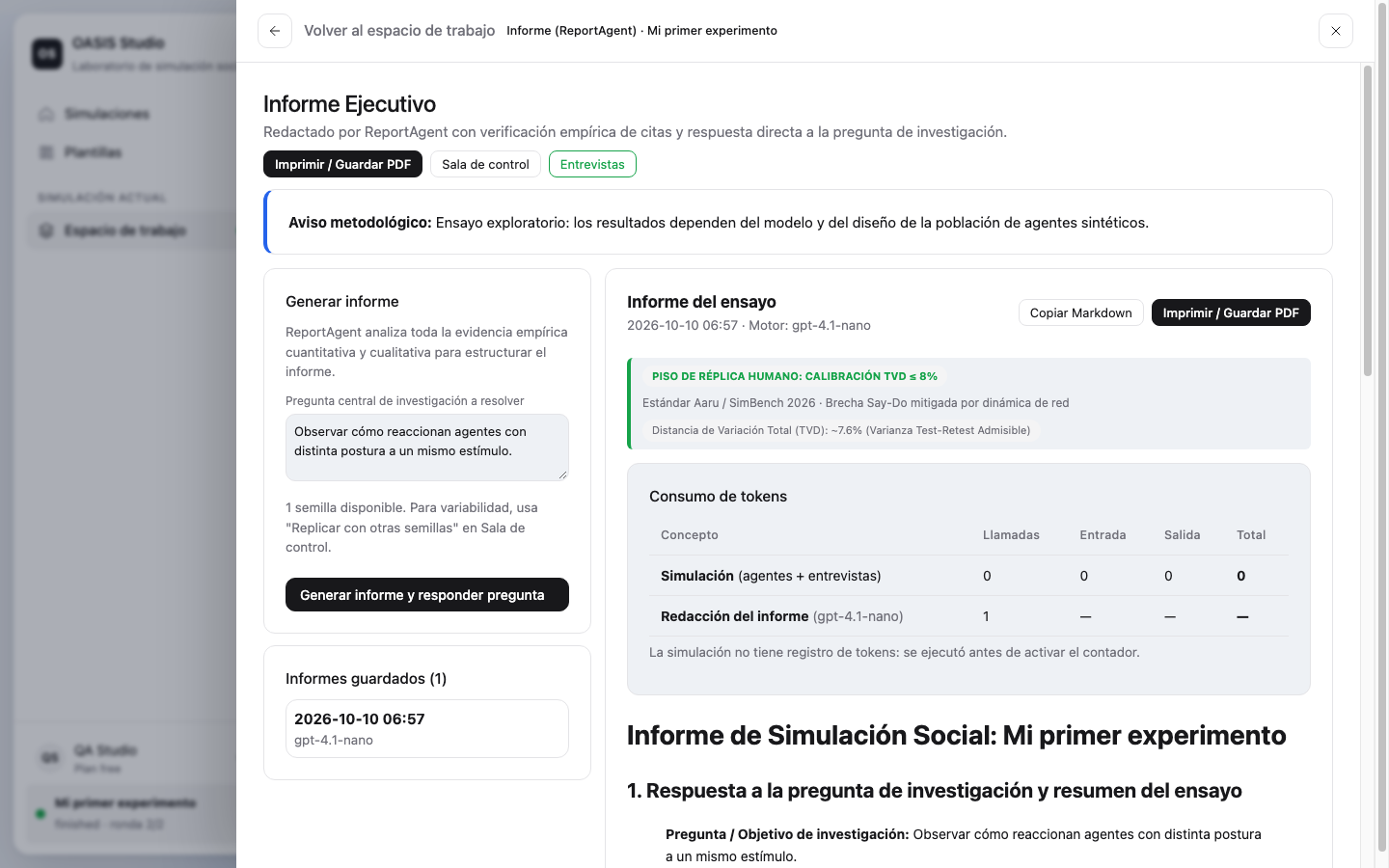Click Imprimir / Guardar PDF in Informe del ensayo

click(1231, 312)
